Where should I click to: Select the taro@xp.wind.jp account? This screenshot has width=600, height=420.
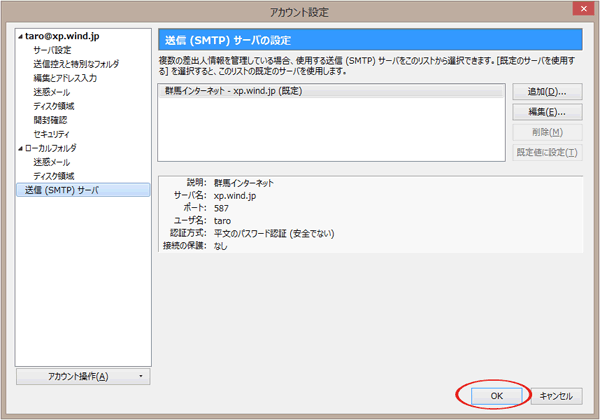pyautogui.click(x=62, y=36)
